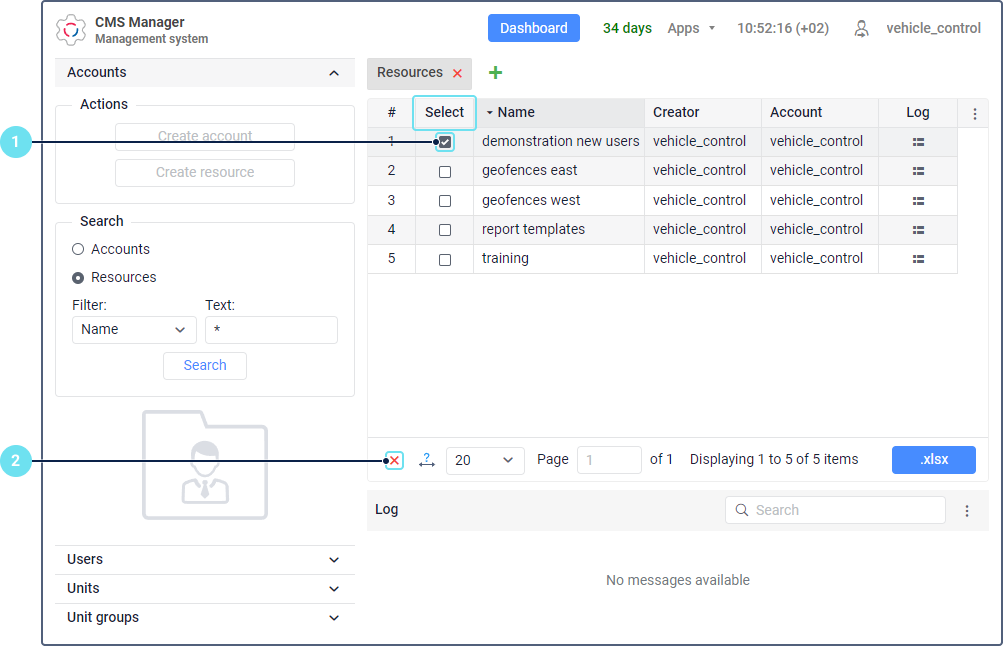Uncheck the demonstration new users checkbox
1003x646 pixels.
(445, 142)
